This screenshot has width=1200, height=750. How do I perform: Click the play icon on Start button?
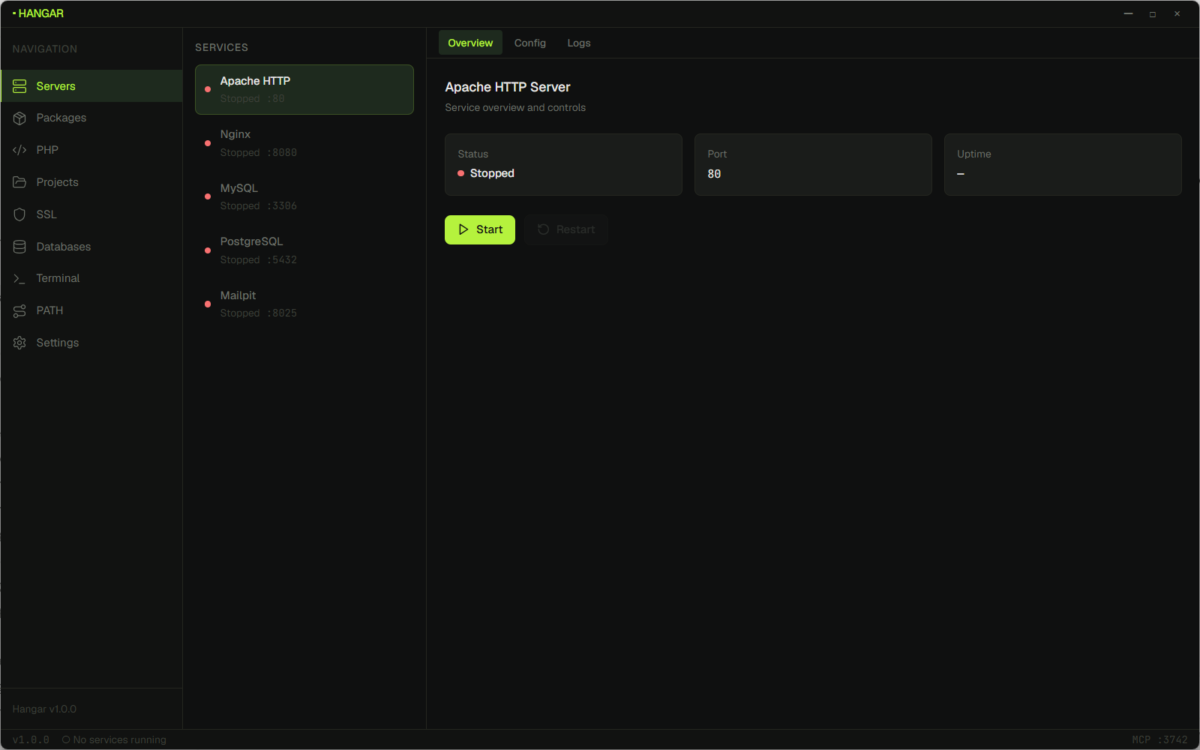click(463, 230)
